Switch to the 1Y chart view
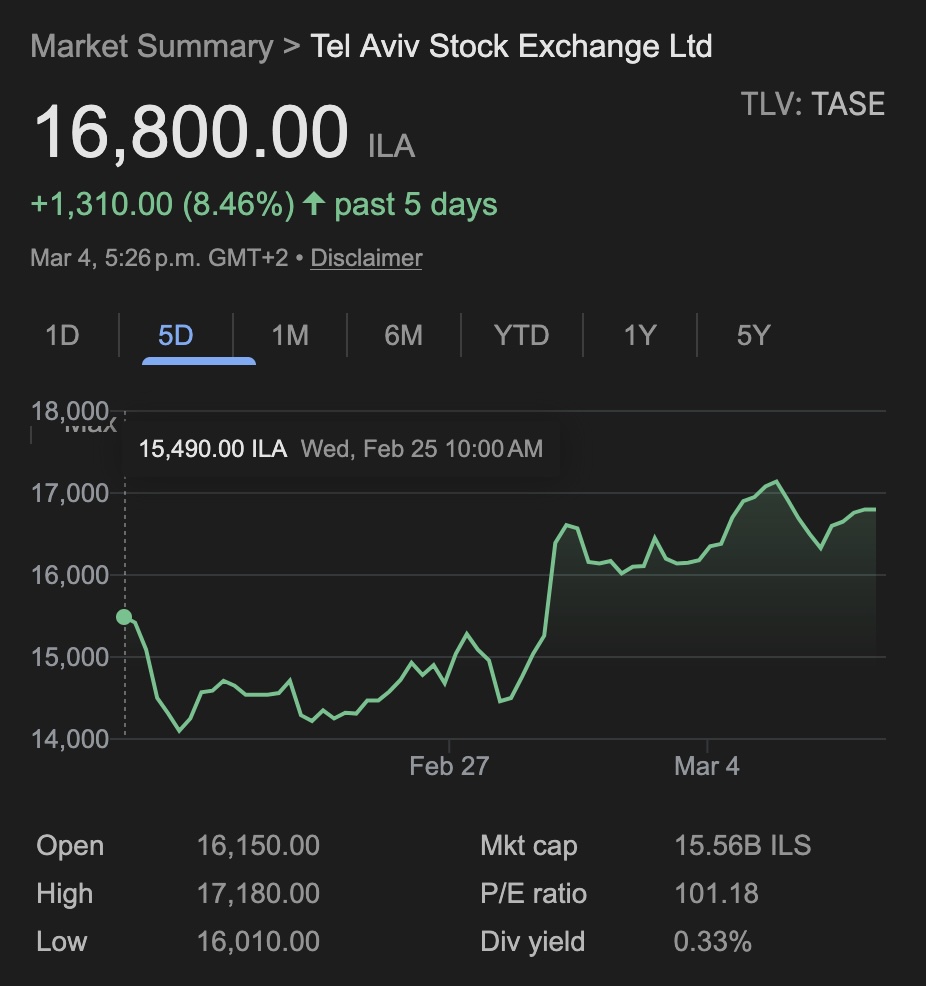This screenshot has height=986, width=926. pyautogui.click(x=639, y=335)
